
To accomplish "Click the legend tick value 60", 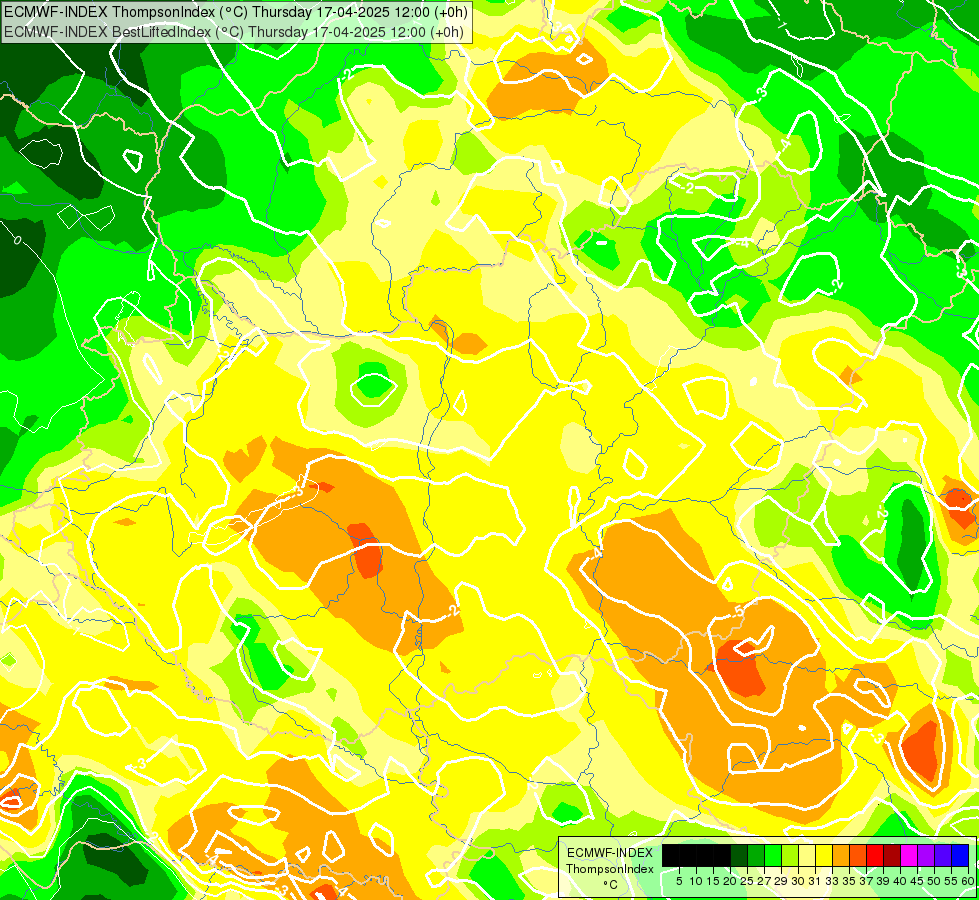I will coord(968,881).
